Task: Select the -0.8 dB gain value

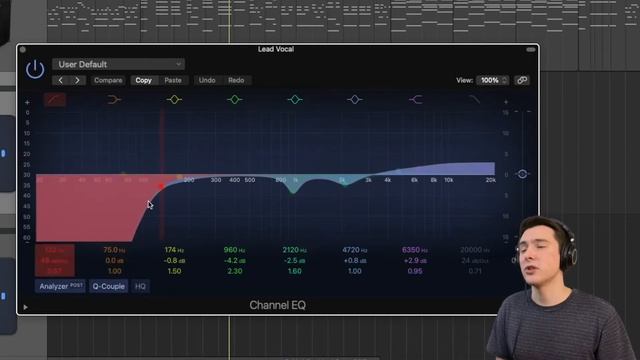Action: click(x=174, y=260)
